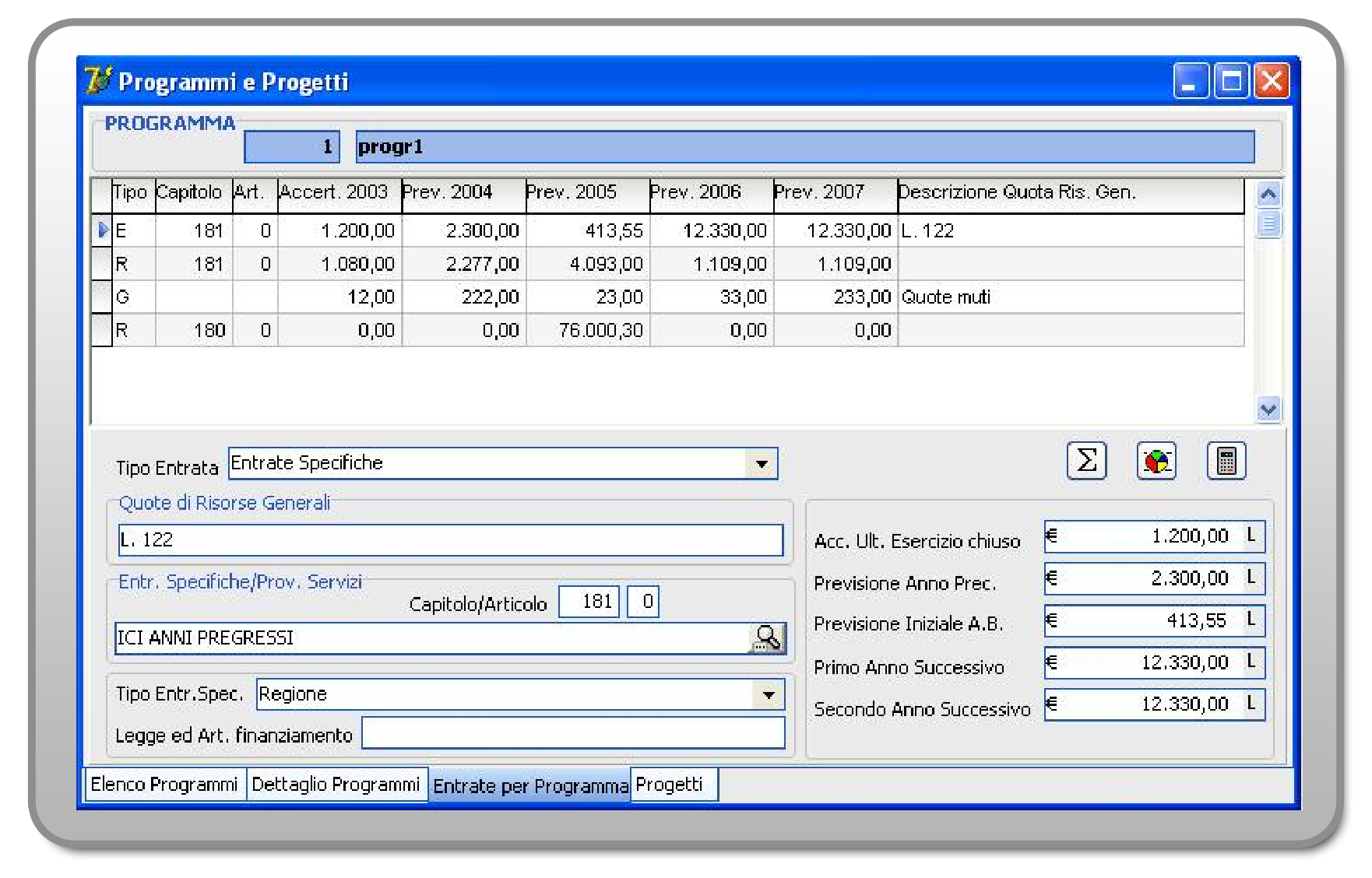
Task: Expand the Tipo Entrata dropdown
Action: 762,464
